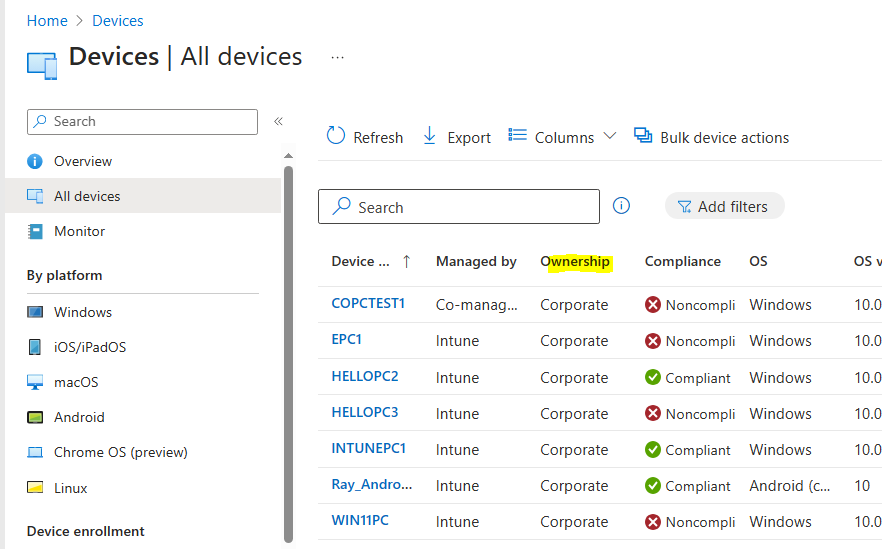Viewport: 882px width, 549px height.
Task: Click the compliant icon in Ray_Andro row
Action: pos(652,485)
